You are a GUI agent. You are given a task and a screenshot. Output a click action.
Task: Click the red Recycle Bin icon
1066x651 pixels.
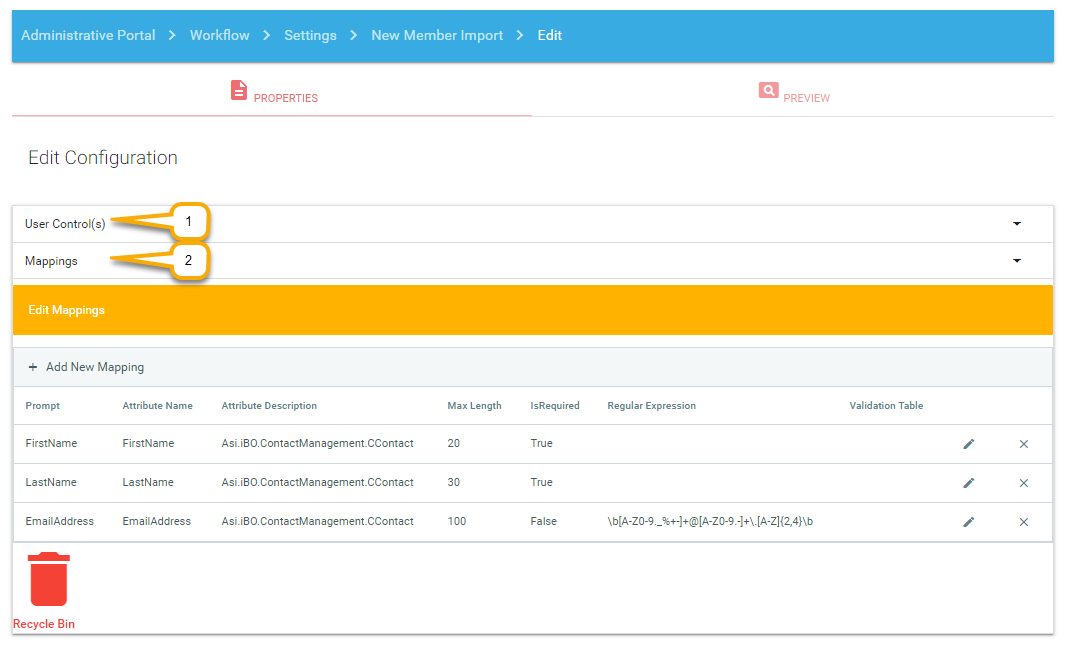tap(48, 580)
